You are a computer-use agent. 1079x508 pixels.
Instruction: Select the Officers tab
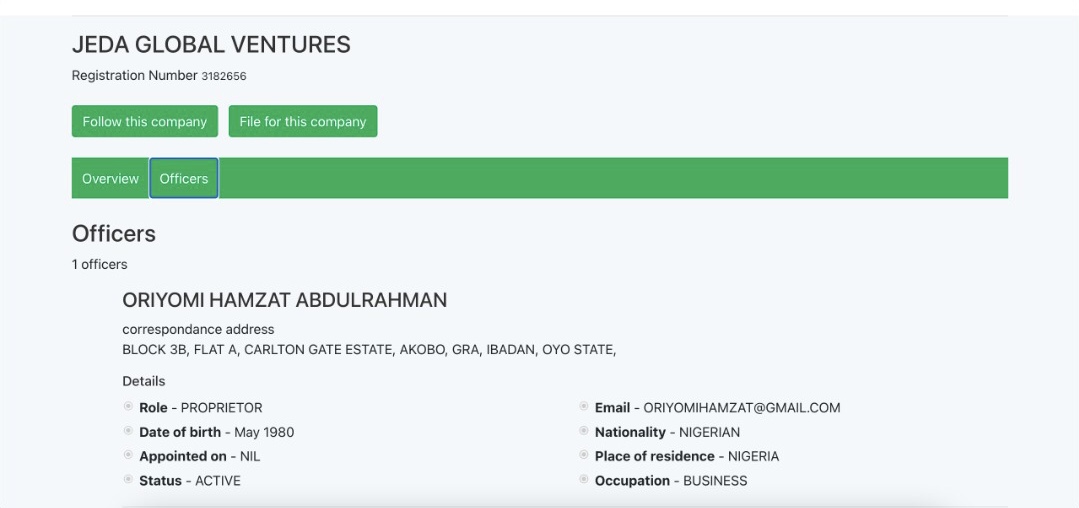click(184, 178)
